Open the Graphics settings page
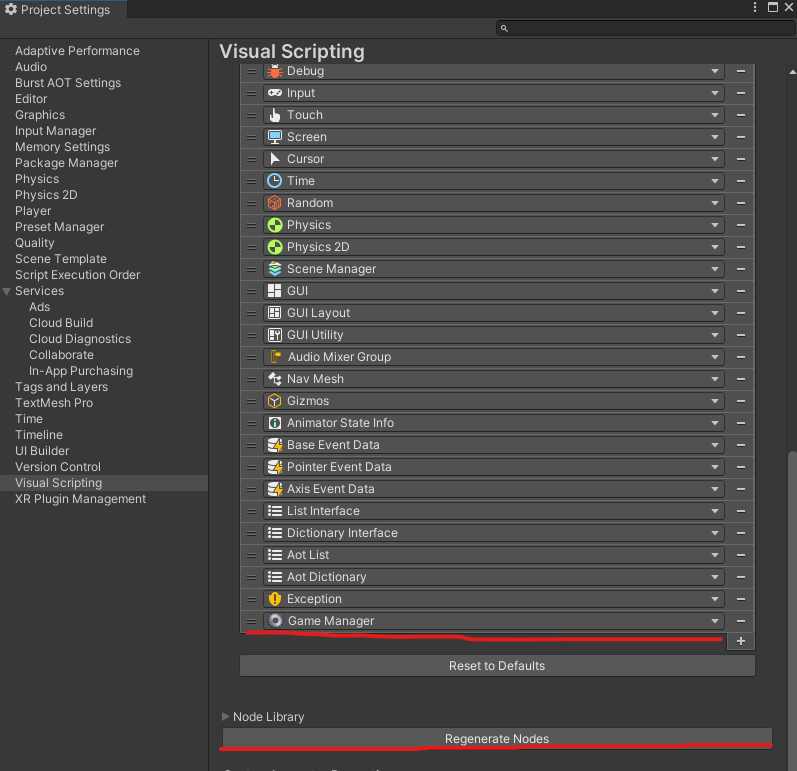The height and width of the screenshot is (771, 797). point(40,115)
